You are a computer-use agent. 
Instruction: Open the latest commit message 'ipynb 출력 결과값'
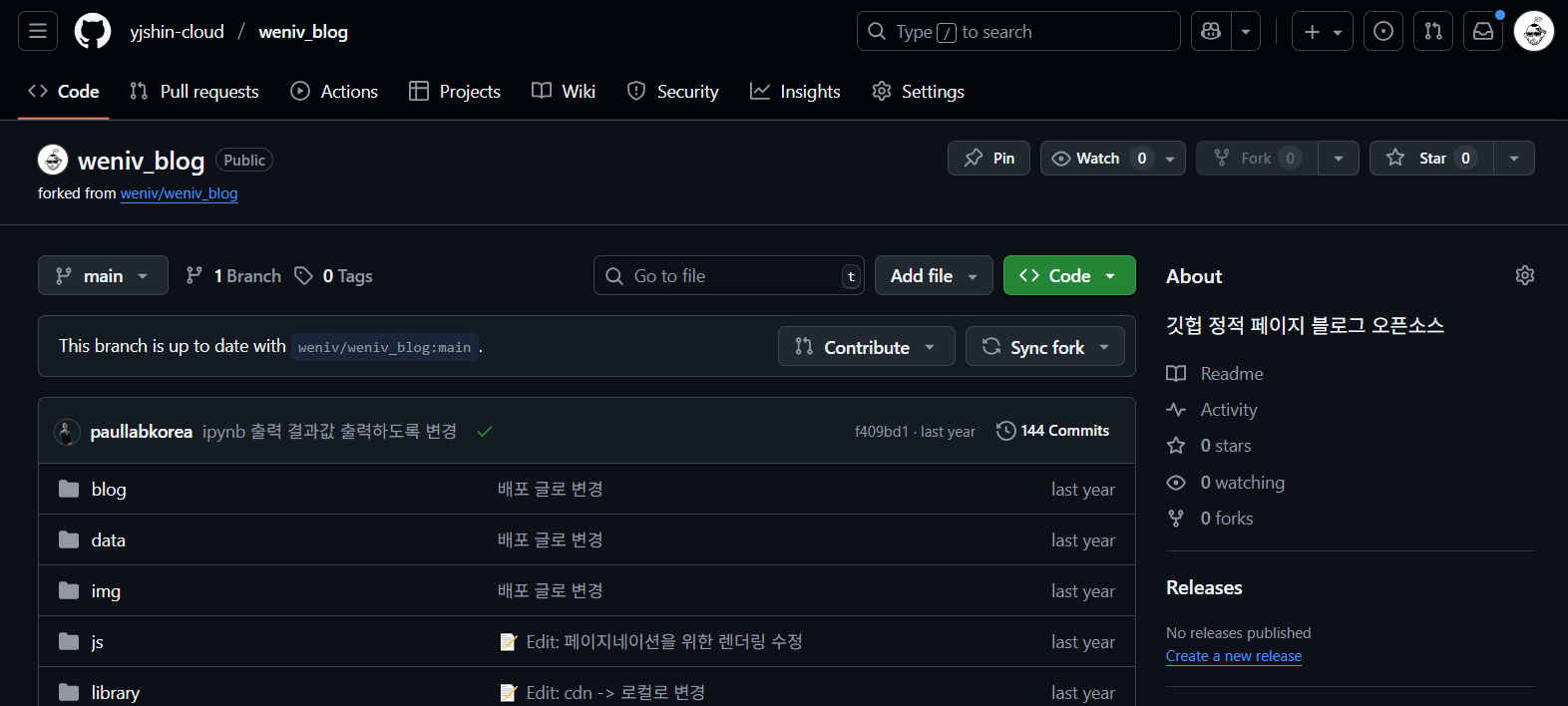coord(329,432)
